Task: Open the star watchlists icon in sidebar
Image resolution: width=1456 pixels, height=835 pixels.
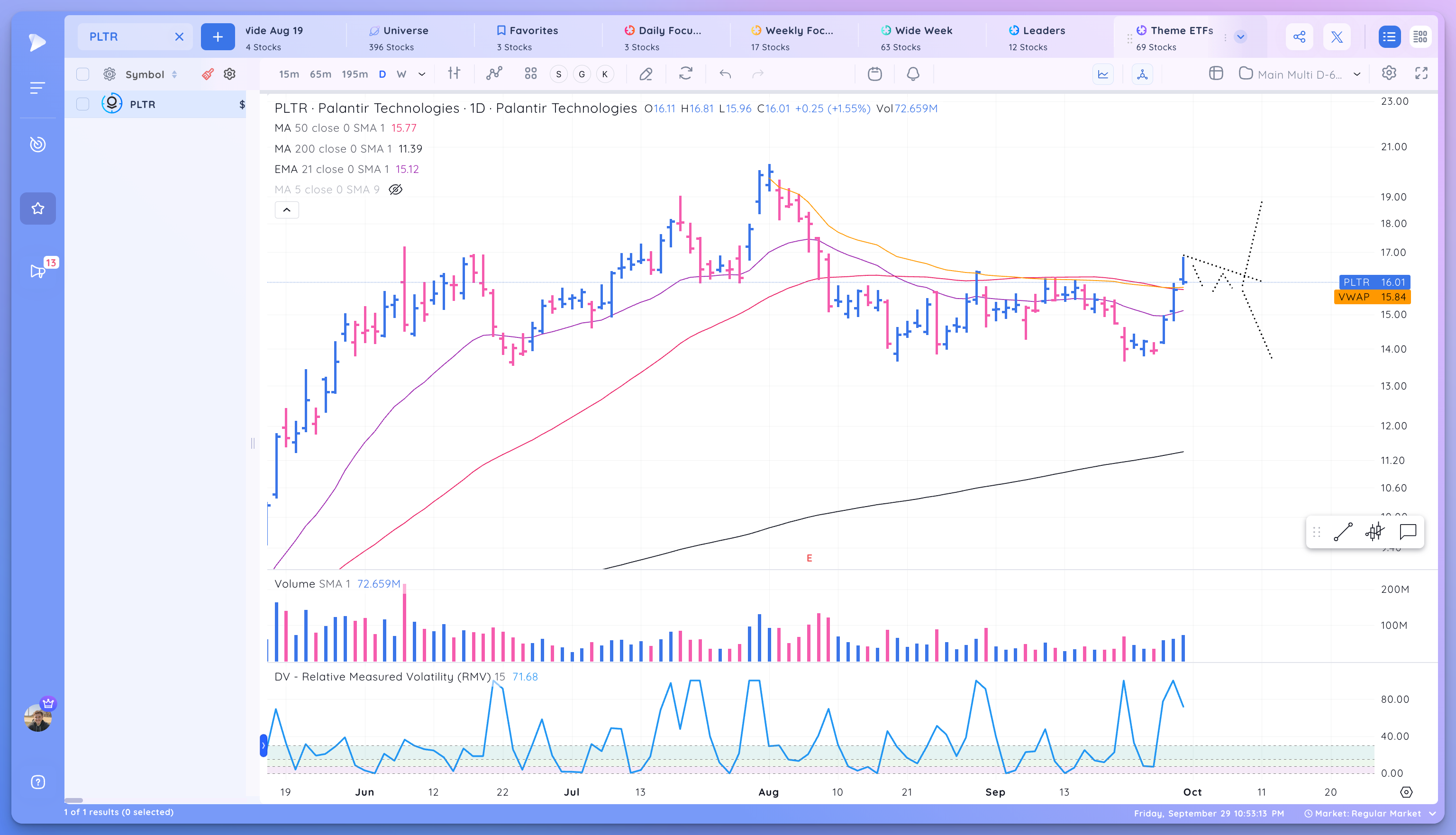Action: [x=38, y=208]
